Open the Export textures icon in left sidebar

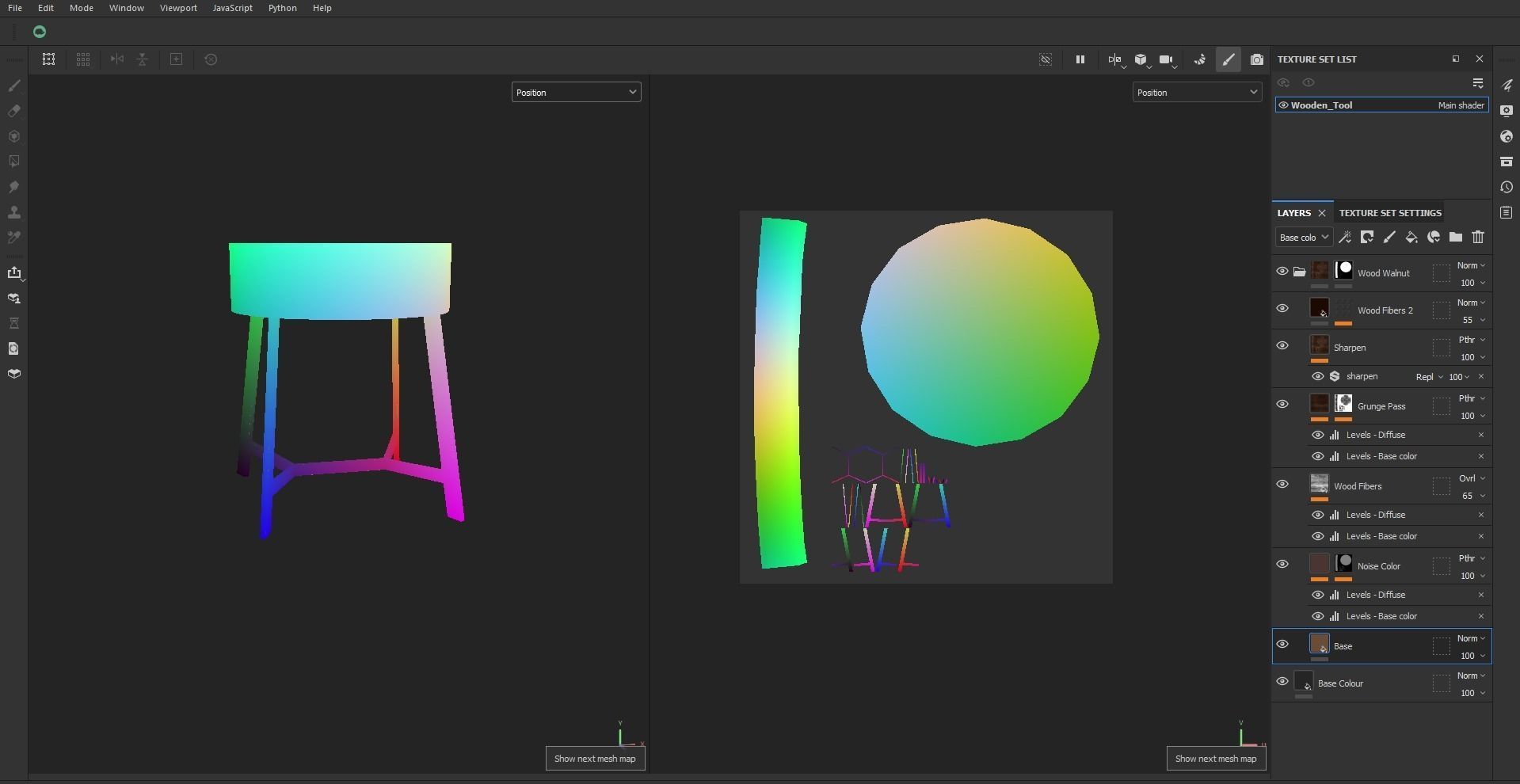[14, 273]
